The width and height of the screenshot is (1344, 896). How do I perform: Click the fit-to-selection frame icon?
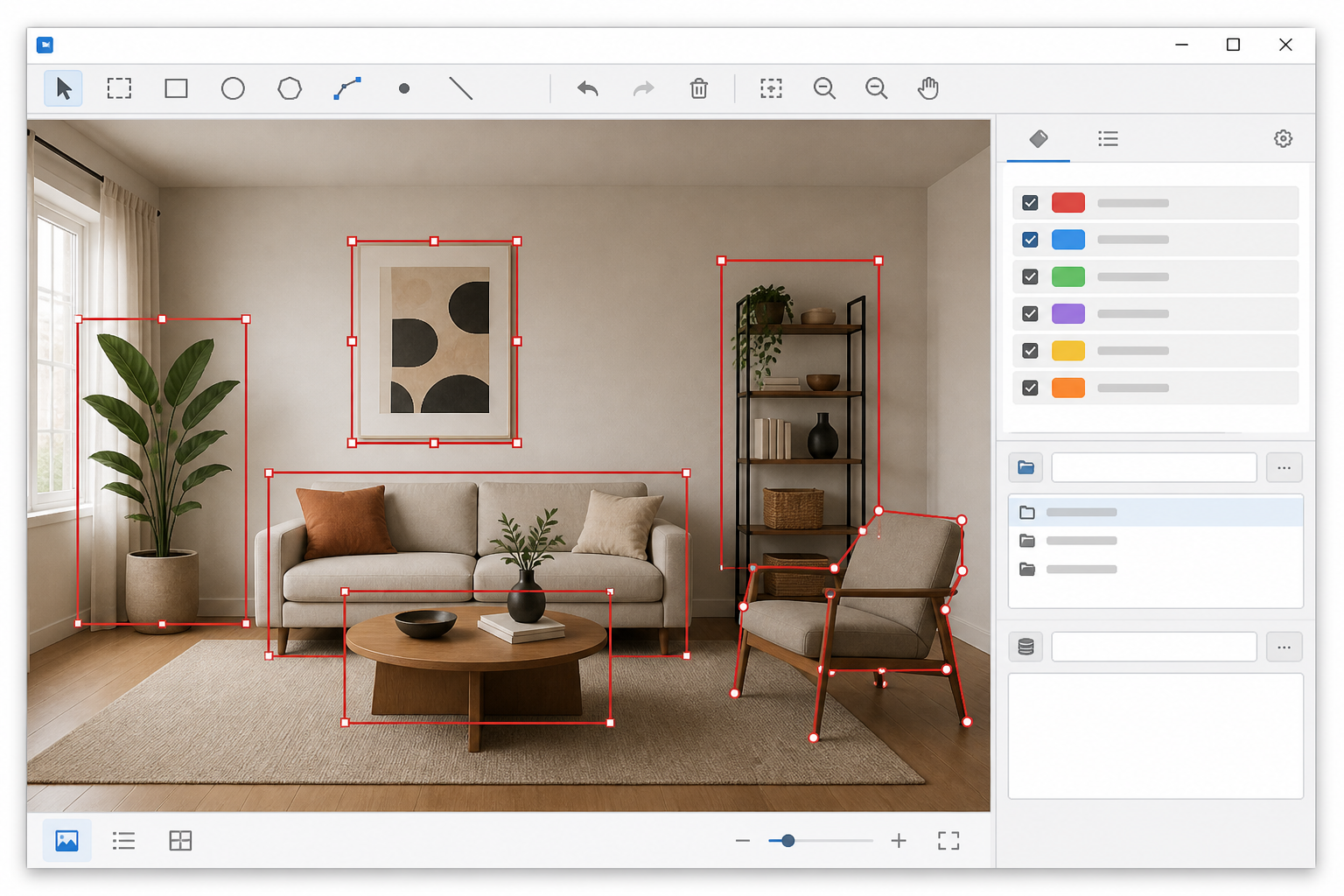tap(771, 88)
